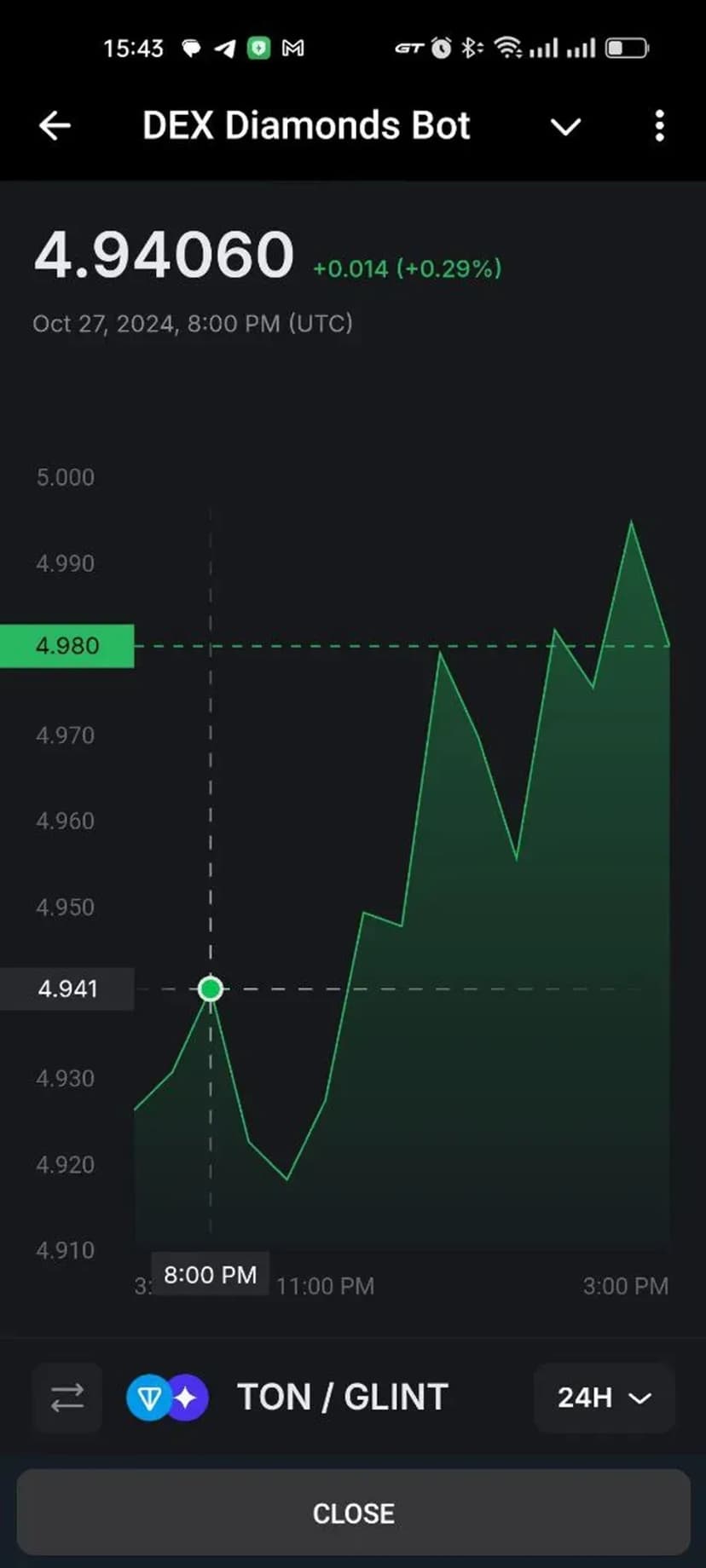Click the green data point marker

click(211, 989)
